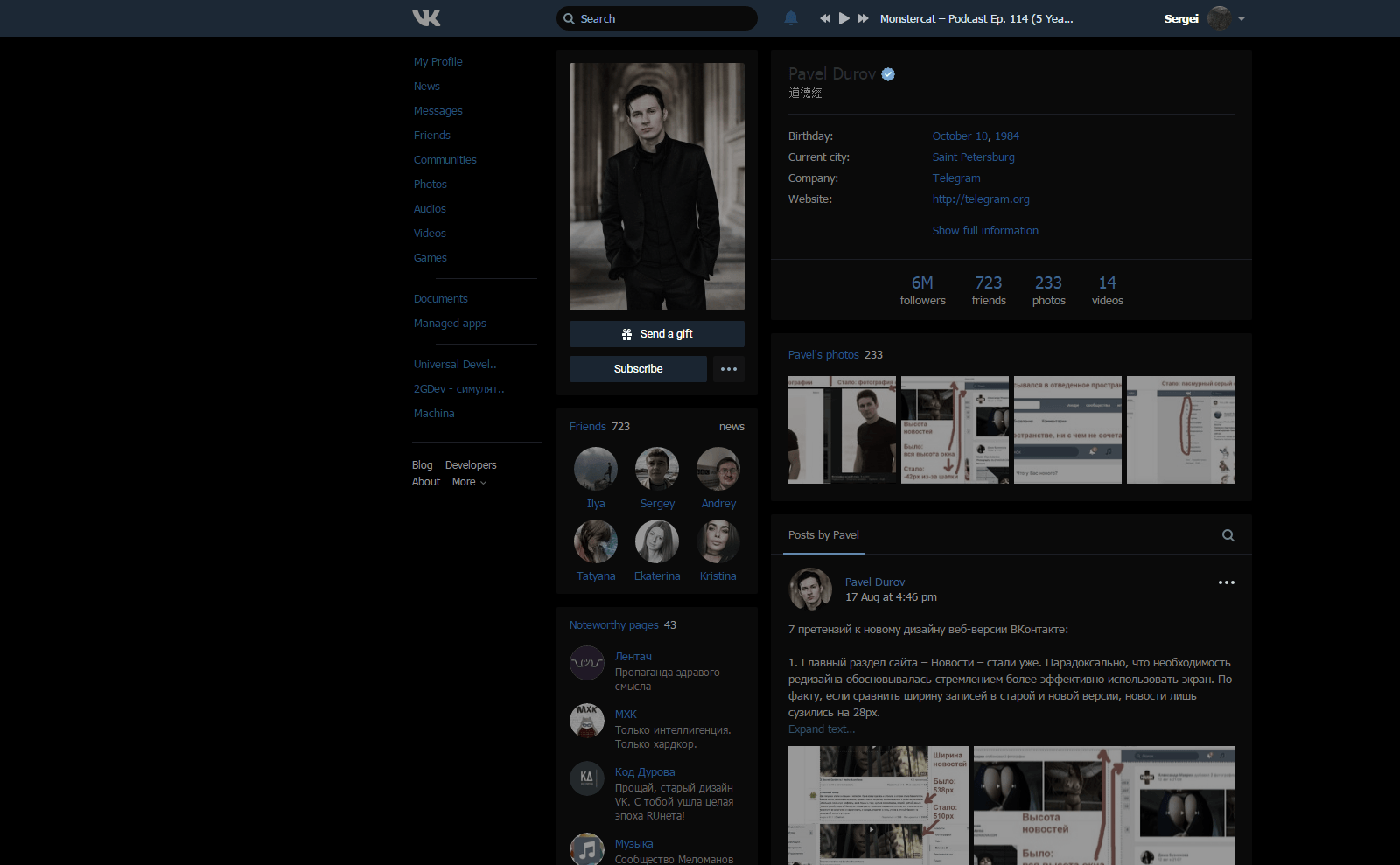This screenshot has width=1400, height=865.
Task: Visit the telegram.org website link
Action: click(981, 199)
